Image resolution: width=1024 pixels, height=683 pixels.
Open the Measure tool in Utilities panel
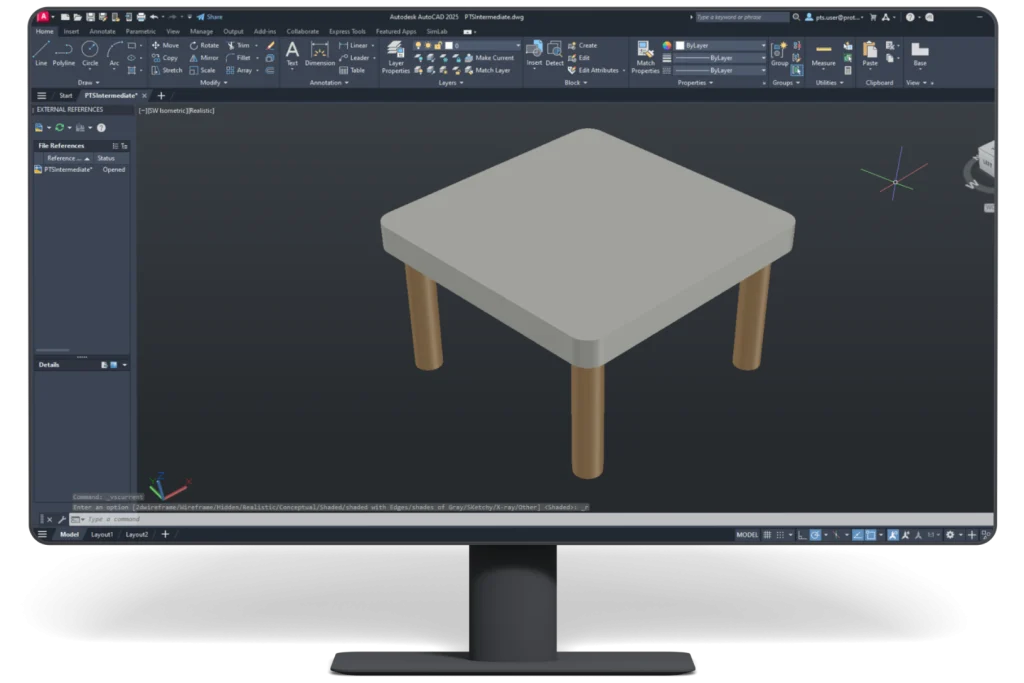(823, 52)
